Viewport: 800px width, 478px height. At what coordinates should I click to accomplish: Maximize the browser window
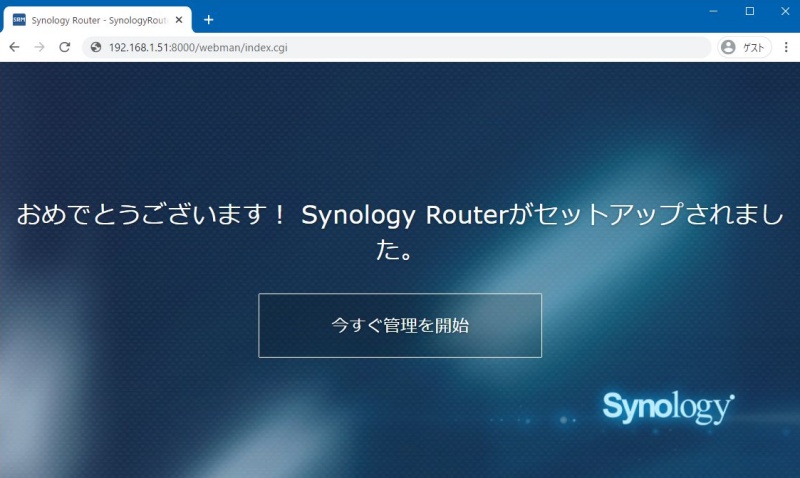pos(749,11)
